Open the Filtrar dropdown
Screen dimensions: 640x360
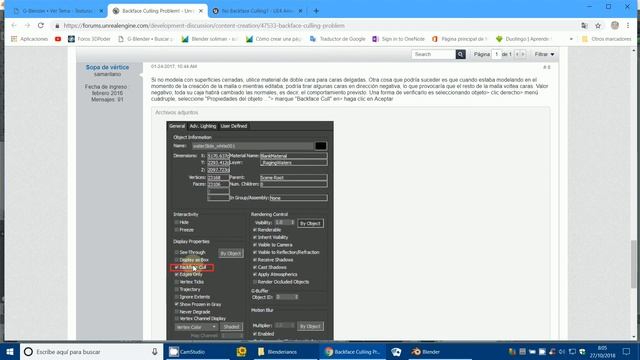click(x=544, y=54)
